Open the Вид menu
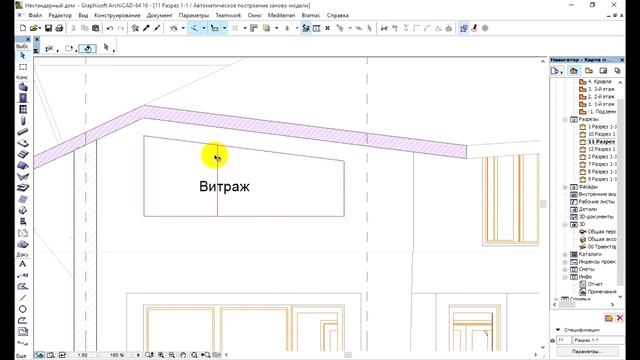Viewport: 640px width, 360px height. coord(83,15)
